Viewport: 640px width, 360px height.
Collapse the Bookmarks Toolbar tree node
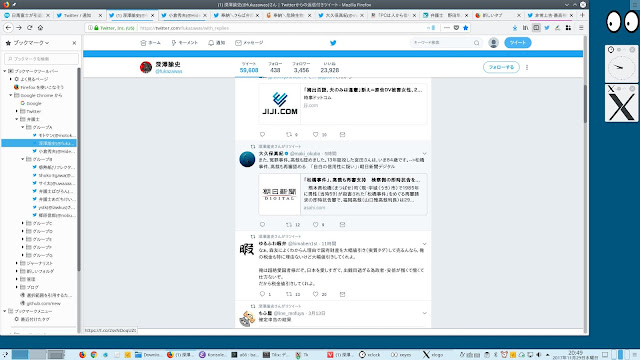(4, 71)
